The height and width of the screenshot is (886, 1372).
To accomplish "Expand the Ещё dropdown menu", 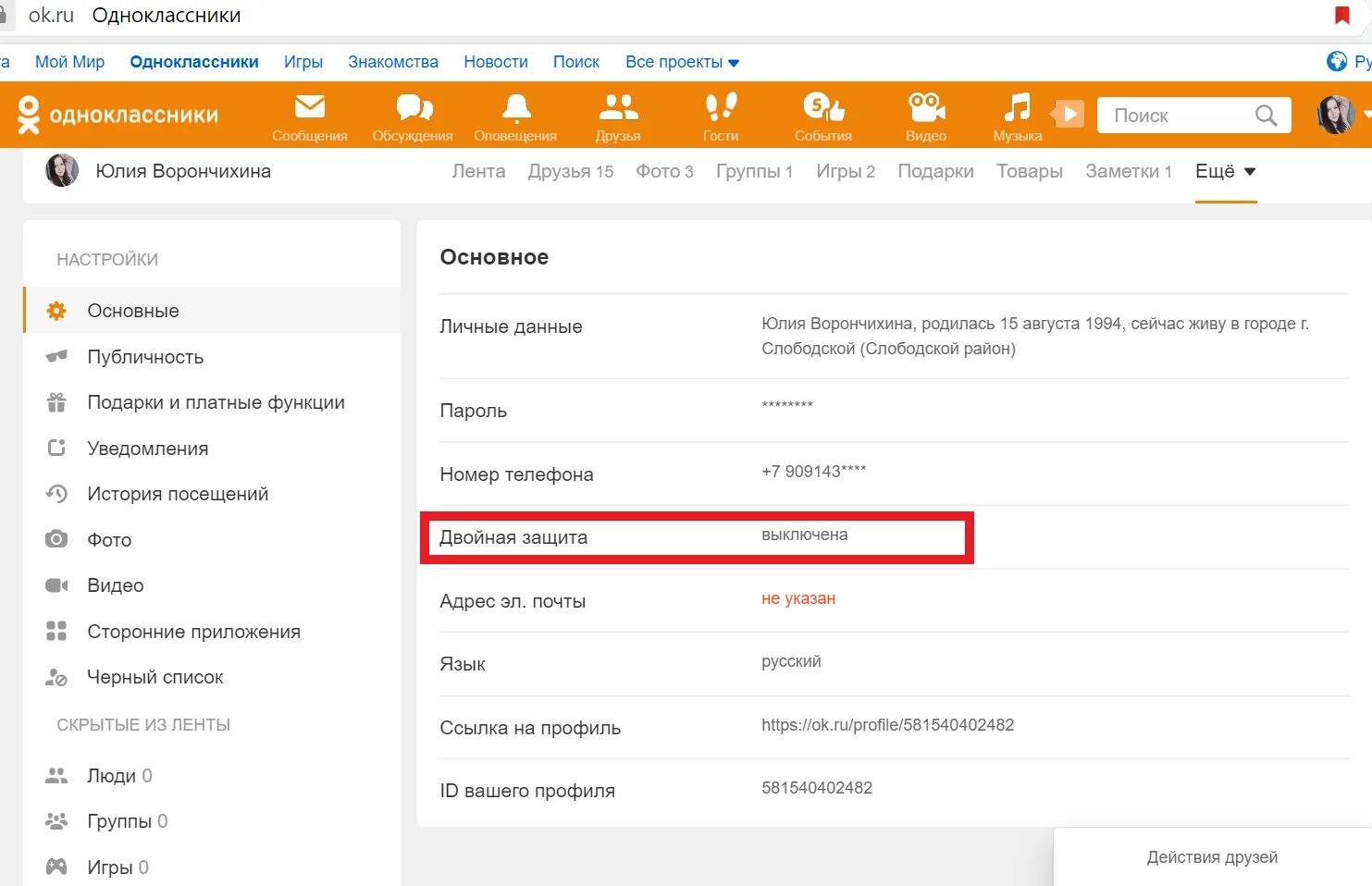I will coord(1226,171).
